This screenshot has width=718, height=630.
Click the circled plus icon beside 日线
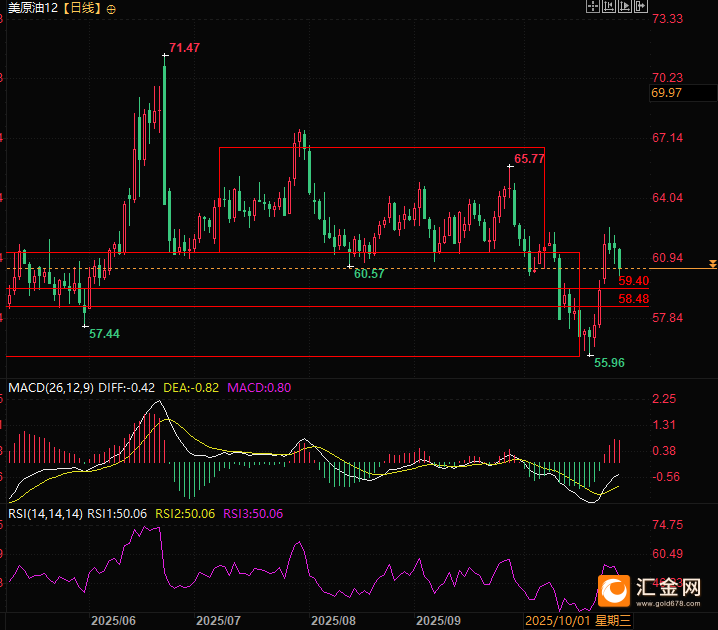point(110,8)
